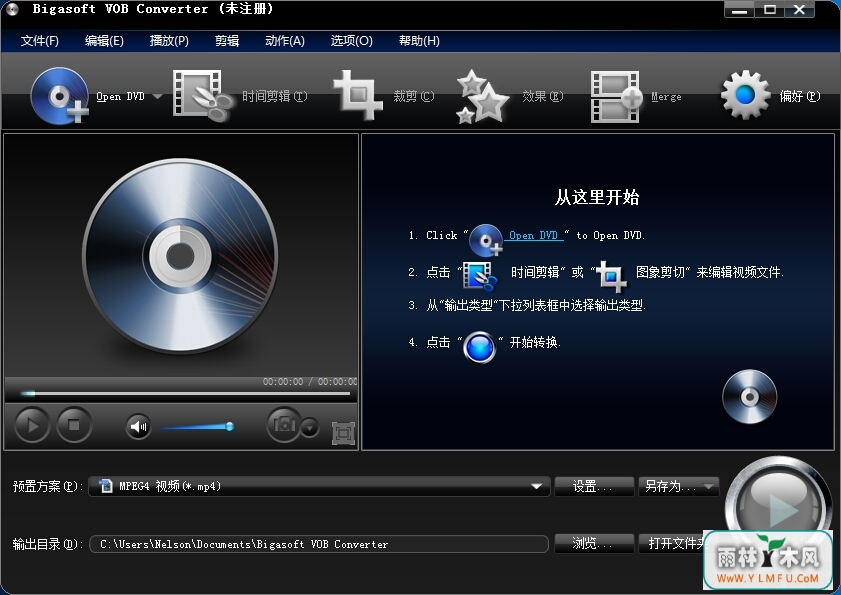
Task: Click the stop button in preview panel
Action: 74,425
